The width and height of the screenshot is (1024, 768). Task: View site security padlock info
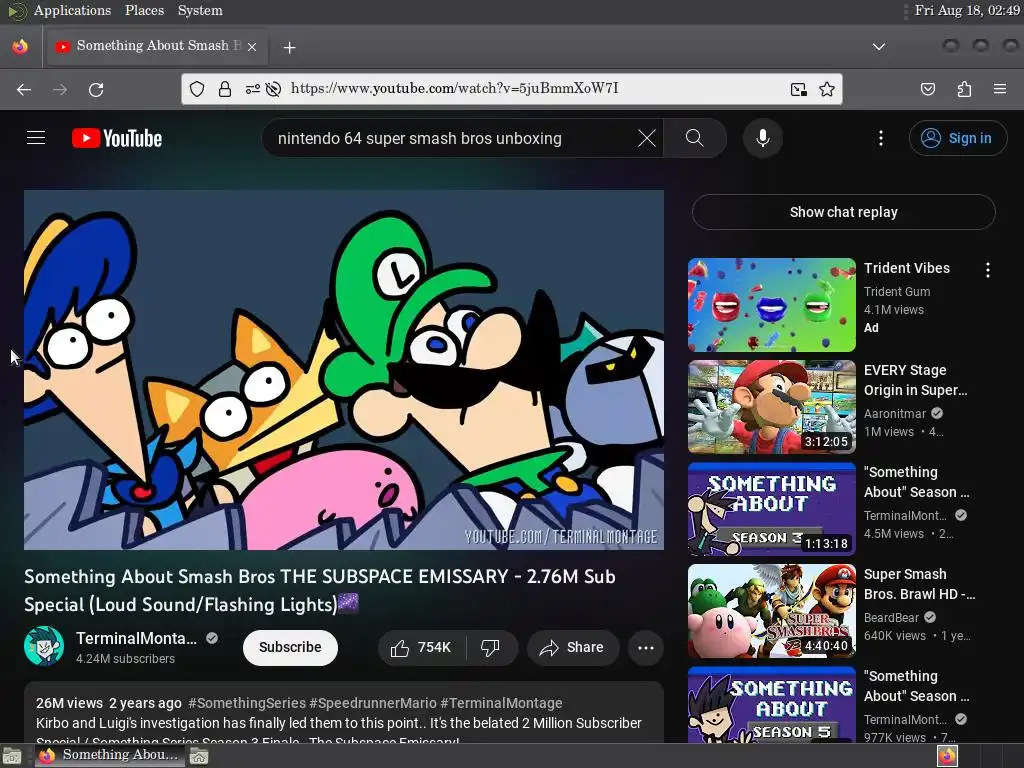pos(225,89)
